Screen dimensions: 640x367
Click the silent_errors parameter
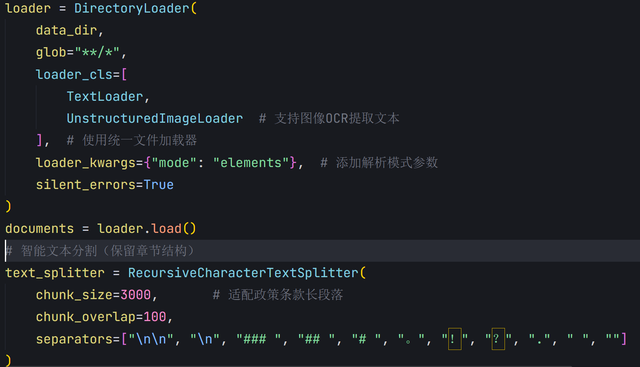85,185
